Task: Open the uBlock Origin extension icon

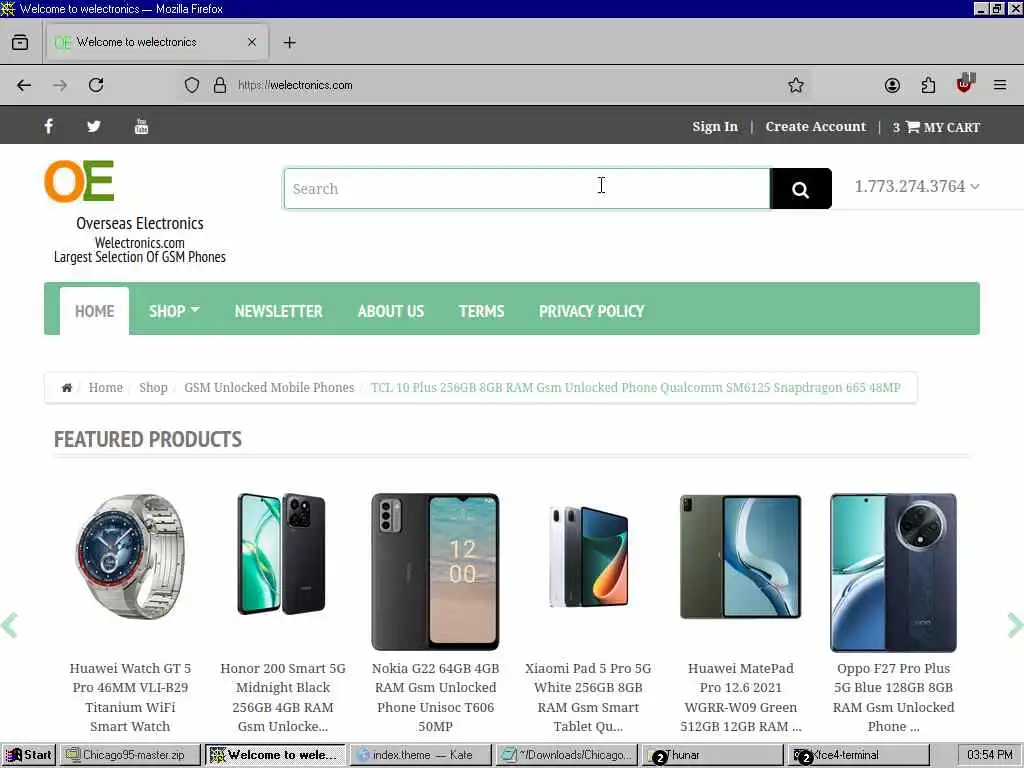Action: (965, 84)
